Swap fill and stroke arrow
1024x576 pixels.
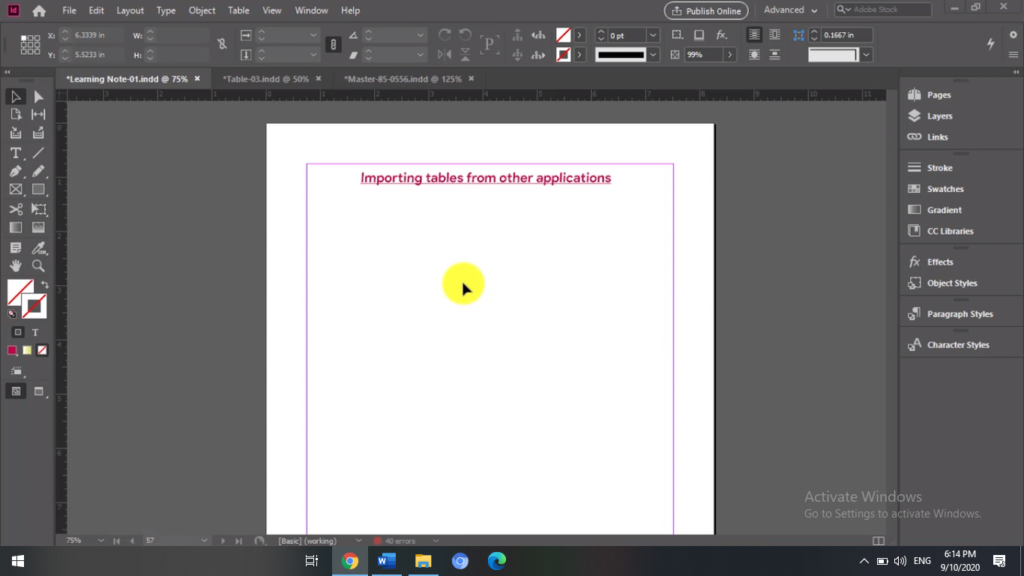44,285
